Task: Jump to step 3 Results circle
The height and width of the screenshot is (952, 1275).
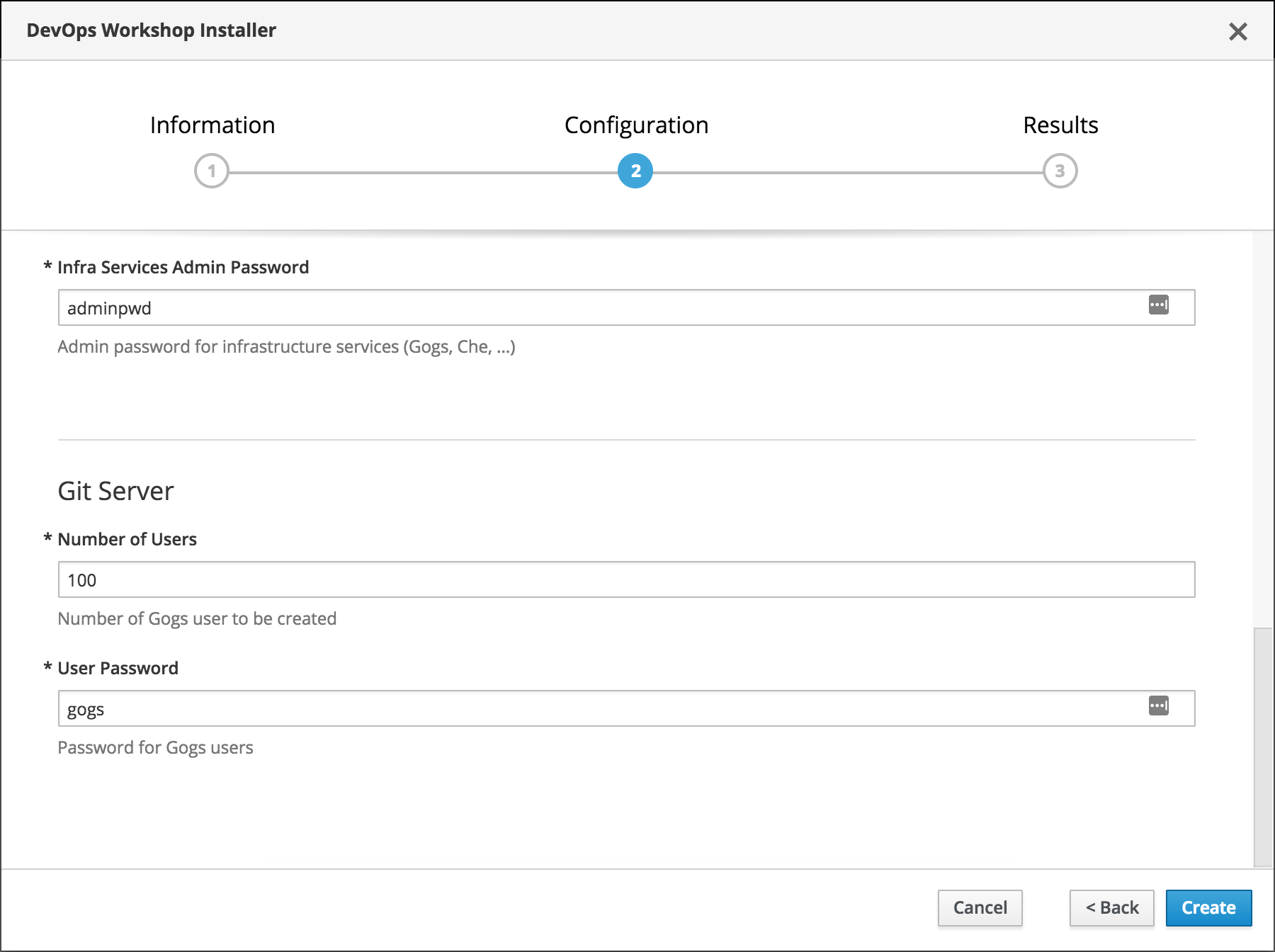Action: (x=1060, y=171)
